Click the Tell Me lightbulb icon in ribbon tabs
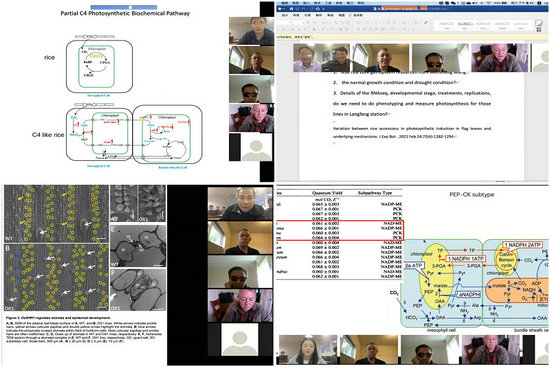This screenshot has width=550, height=367. pyautogui.click(x=350, y=15)
